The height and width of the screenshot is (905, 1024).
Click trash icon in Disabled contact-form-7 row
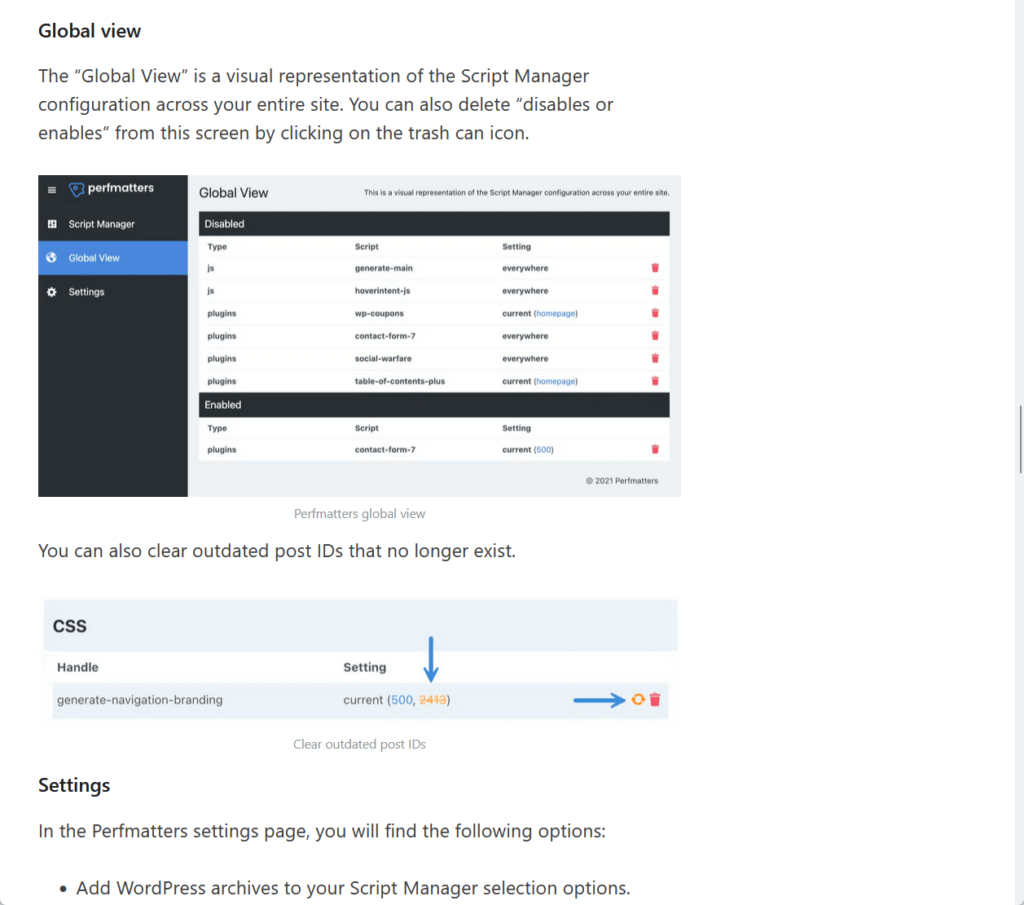655,336
